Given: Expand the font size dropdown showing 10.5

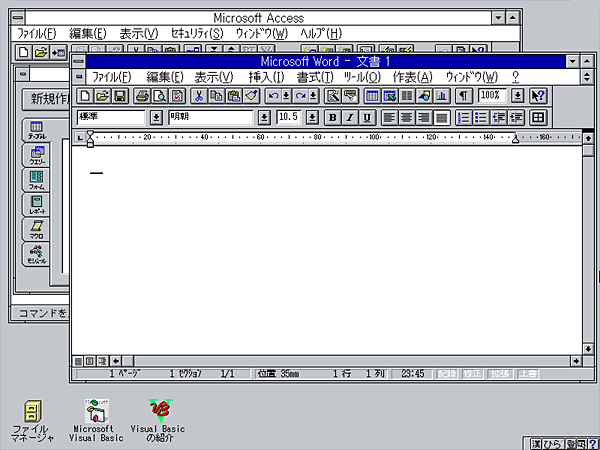Looking at the screenshot, I should click(313, 118).
